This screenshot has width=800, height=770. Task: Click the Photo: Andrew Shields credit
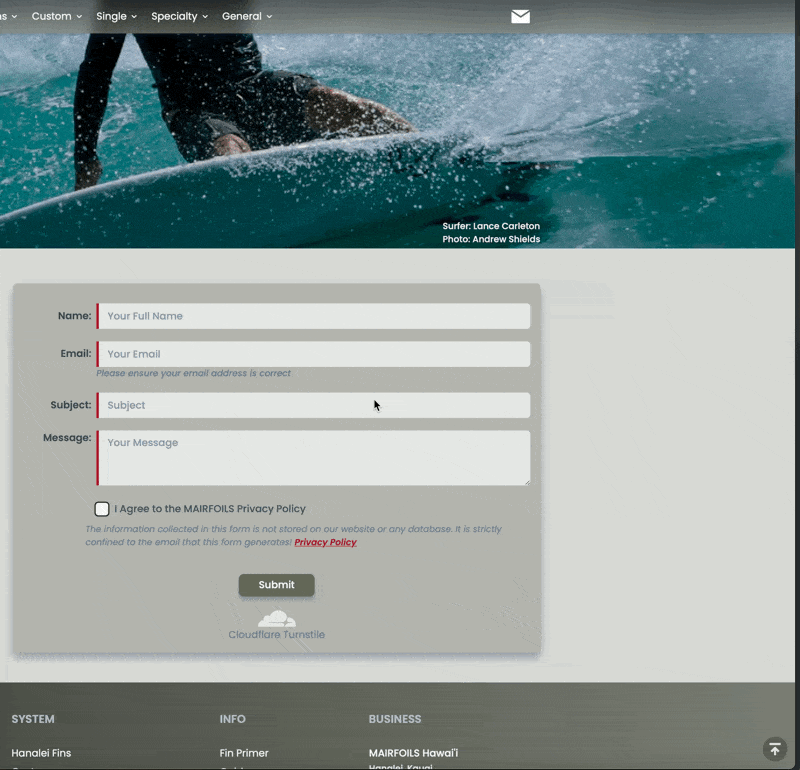491,239
